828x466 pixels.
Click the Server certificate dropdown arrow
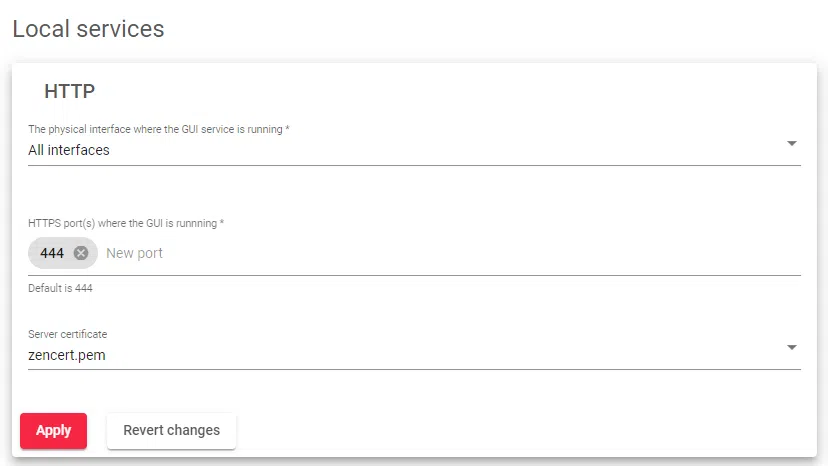tap(791, 348)
